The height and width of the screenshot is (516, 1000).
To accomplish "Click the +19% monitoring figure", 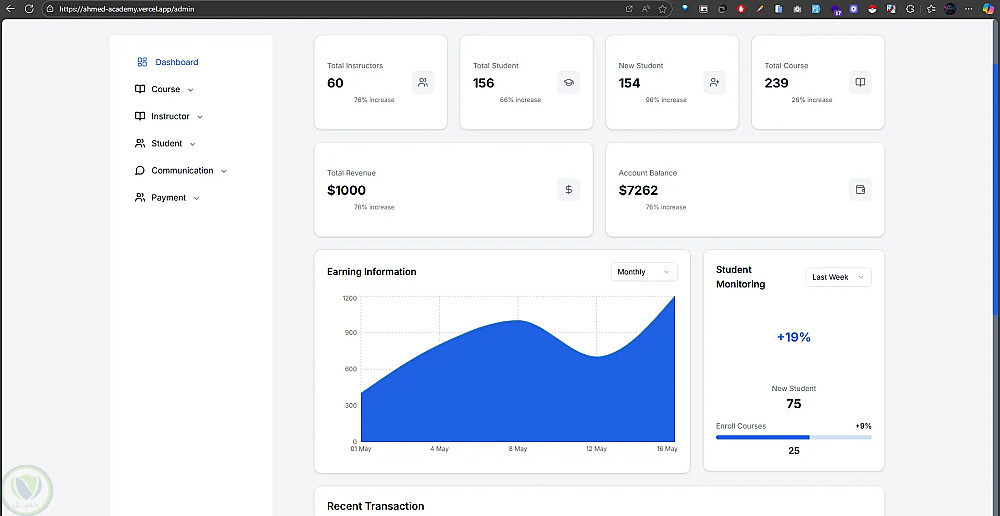I will click(793, 337).
